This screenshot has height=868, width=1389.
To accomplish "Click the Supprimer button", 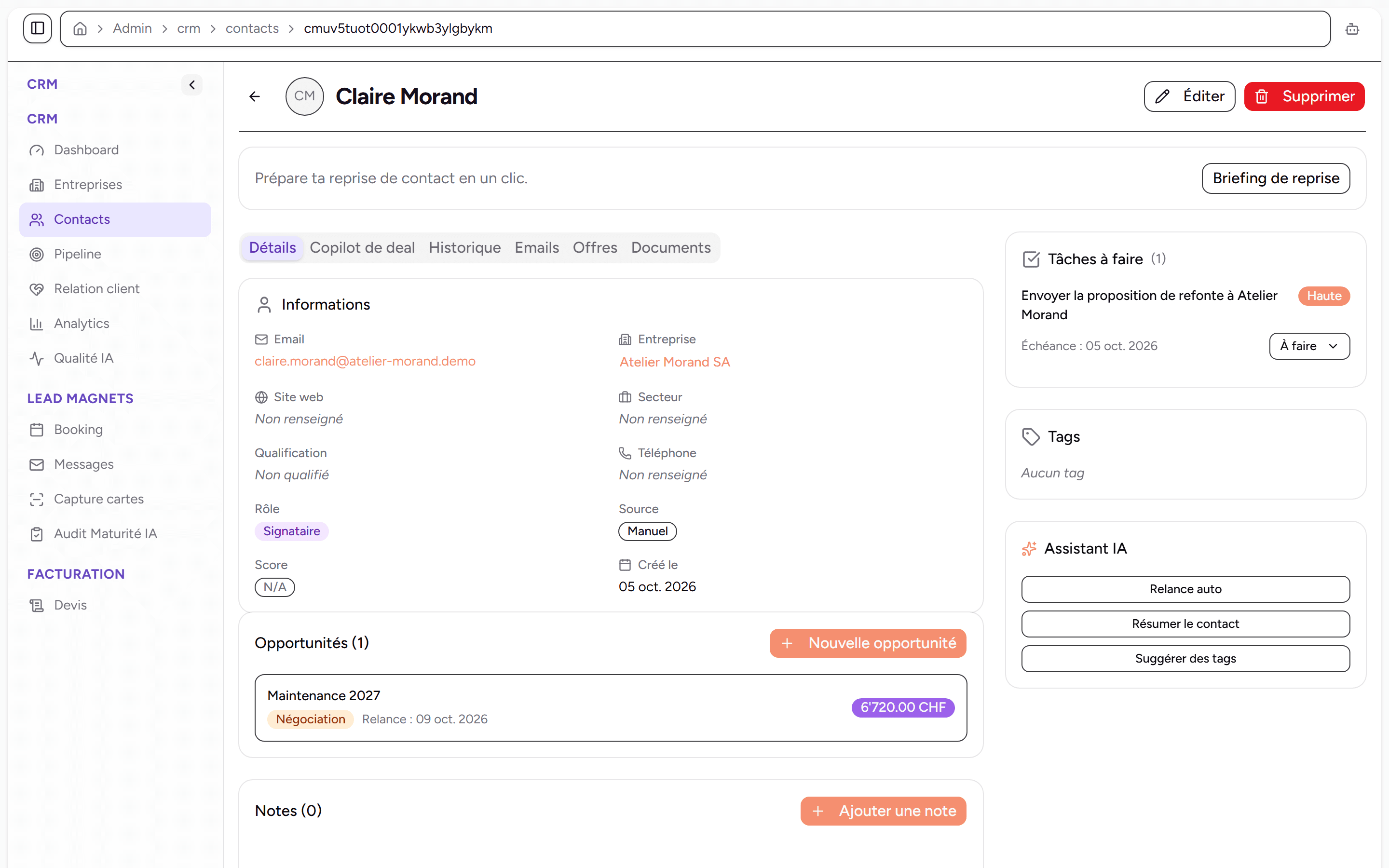I will point(1304,96).
